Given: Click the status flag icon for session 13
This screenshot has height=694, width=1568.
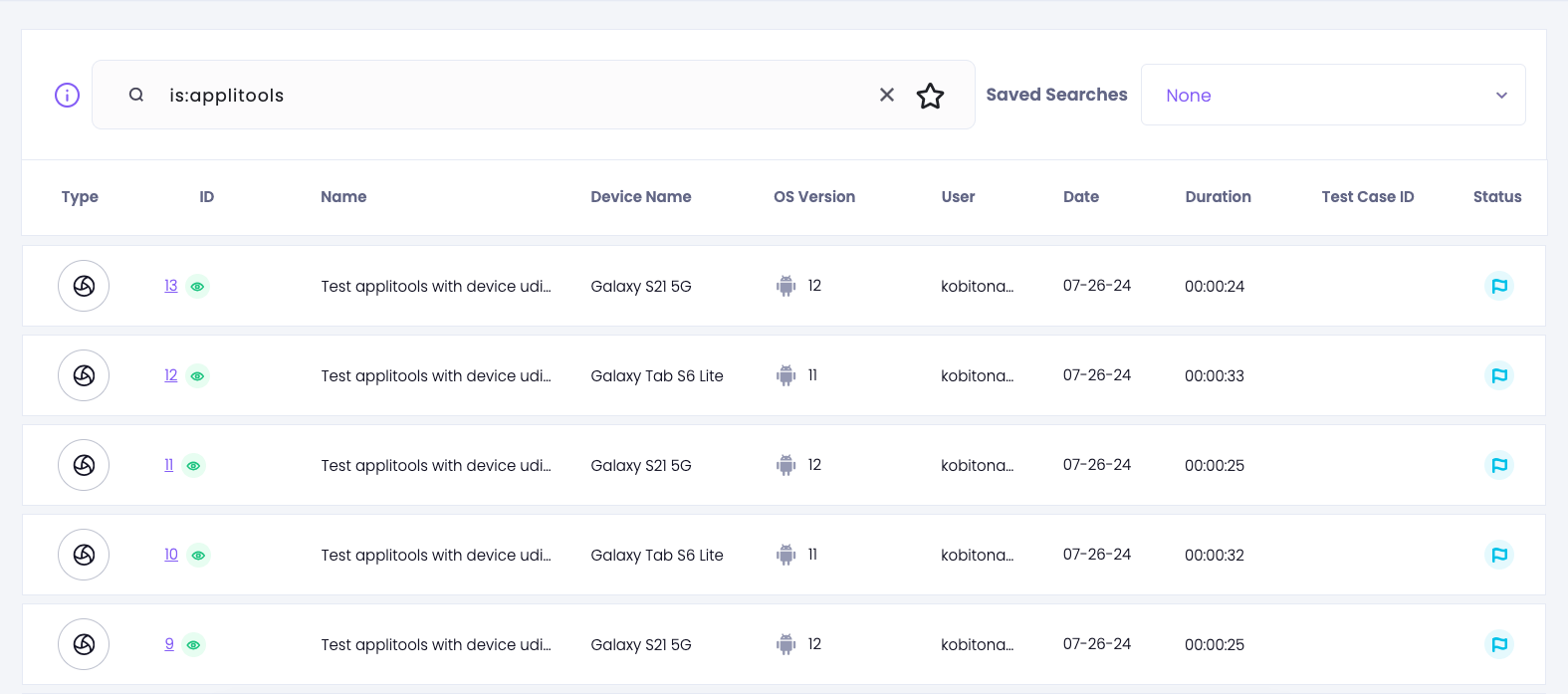Looking at the screenshot, I should (x=1499, y=286).
